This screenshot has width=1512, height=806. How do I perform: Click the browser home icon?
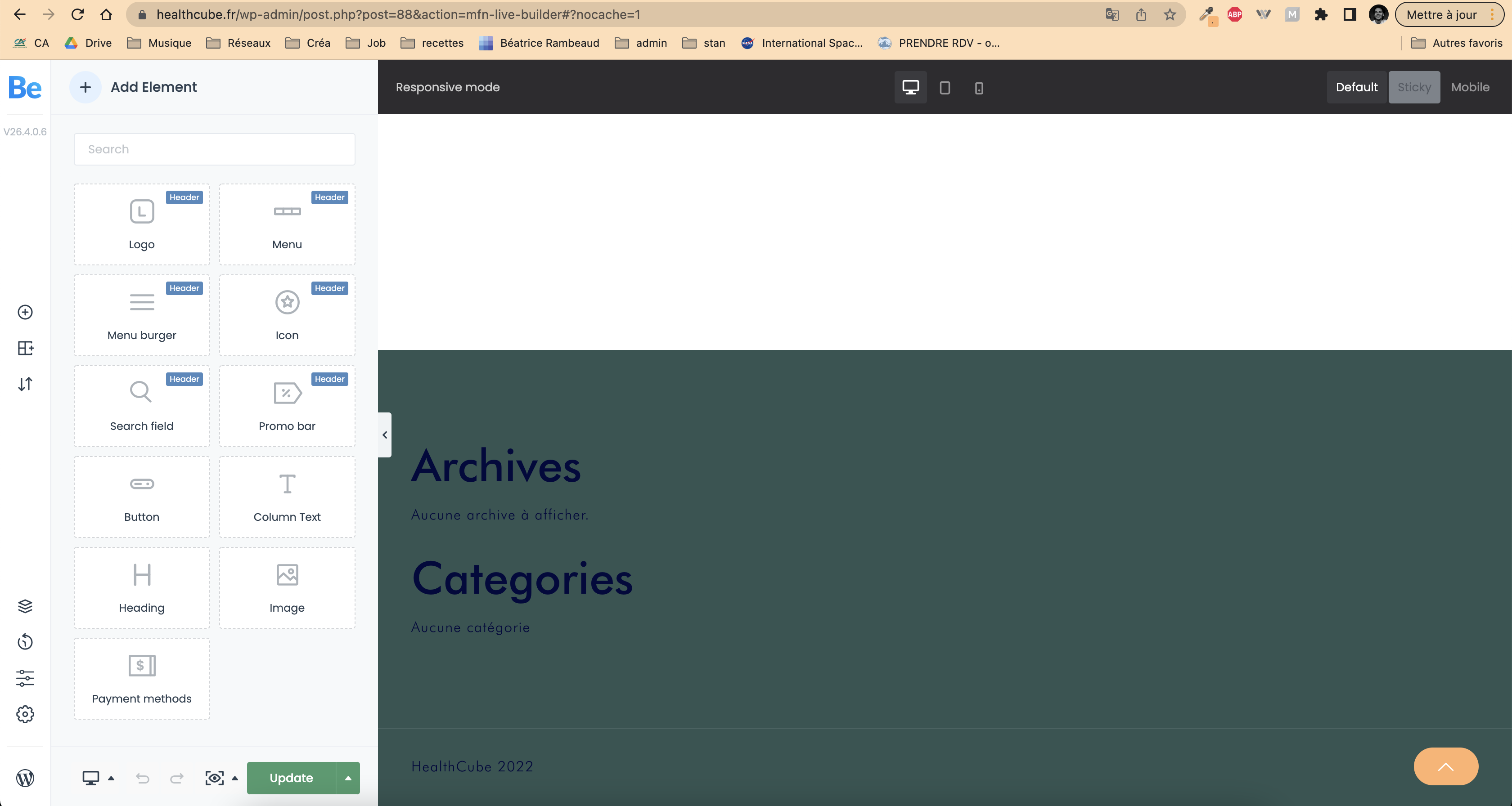(x=106, y=15)
